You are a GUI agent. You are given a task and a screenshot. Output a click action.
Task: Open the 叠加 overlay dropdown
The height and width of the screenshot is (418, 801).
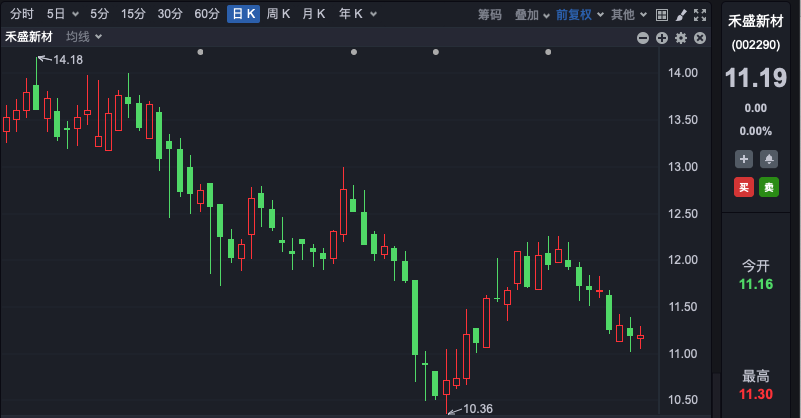pos(532,15)
